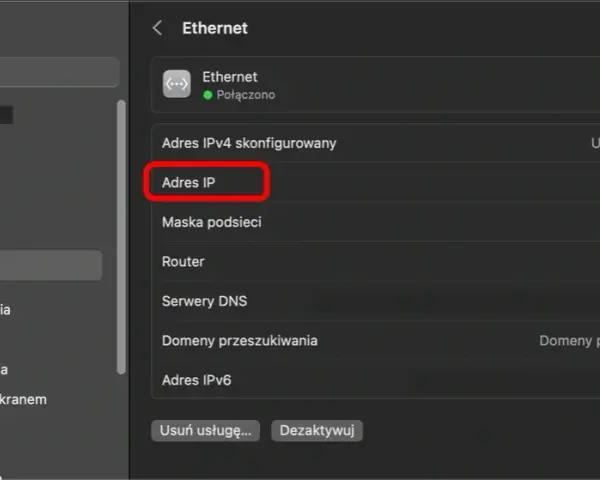Focus the sidebar search field at top
The image size is (600, 480).
pos(59,72)
